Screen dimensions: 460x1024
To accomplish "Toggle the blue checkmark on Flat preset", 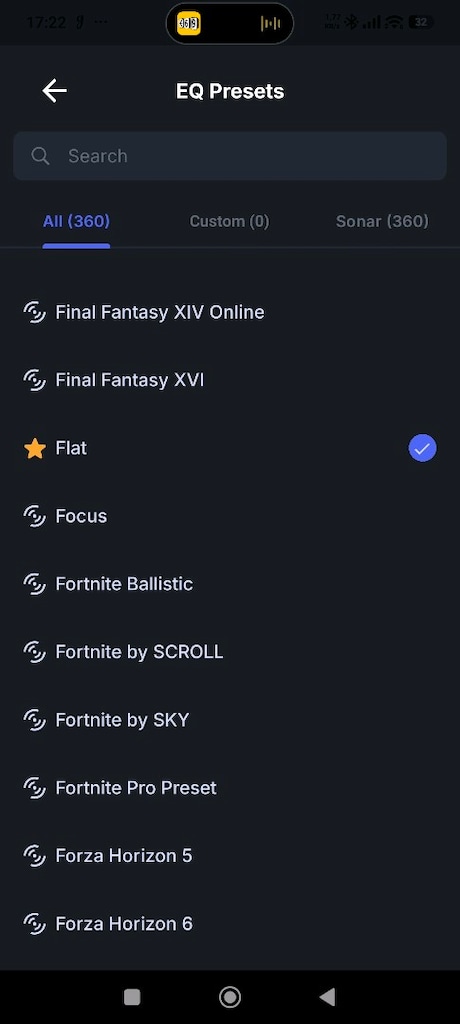I will (x=422, y=449).
